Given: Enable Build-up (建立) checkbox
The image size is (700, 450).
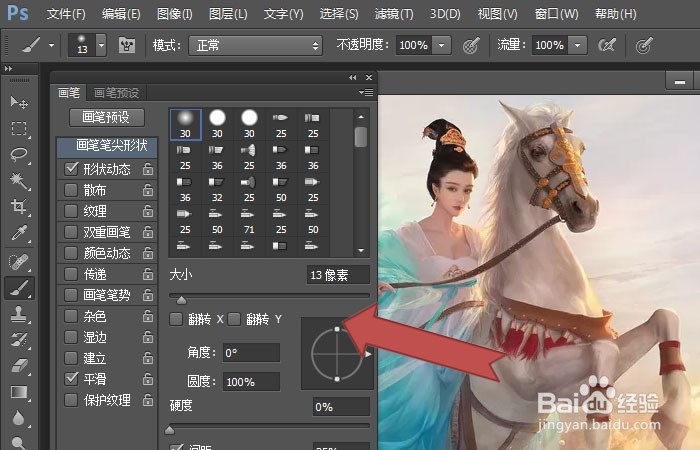Looking at the screenshot, I should click(x=71, y=358).
